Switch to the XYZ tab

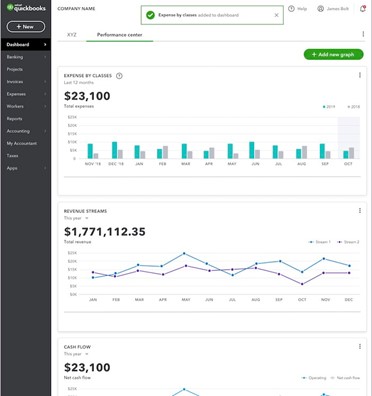tap(72, 35)
